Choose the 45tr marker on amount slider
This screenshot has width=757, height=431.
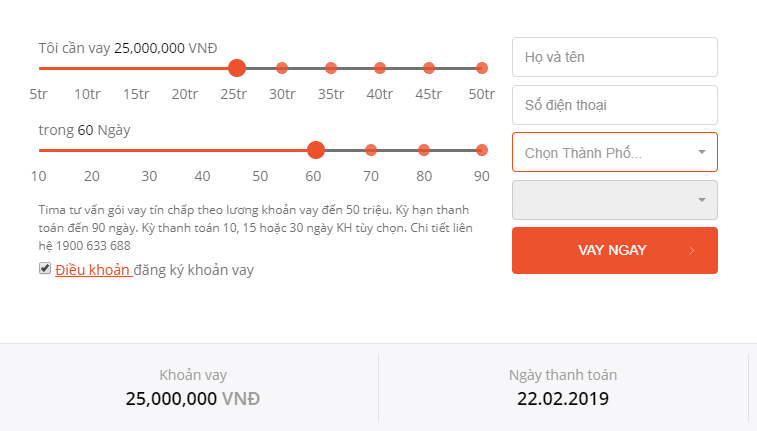point(429,68)
